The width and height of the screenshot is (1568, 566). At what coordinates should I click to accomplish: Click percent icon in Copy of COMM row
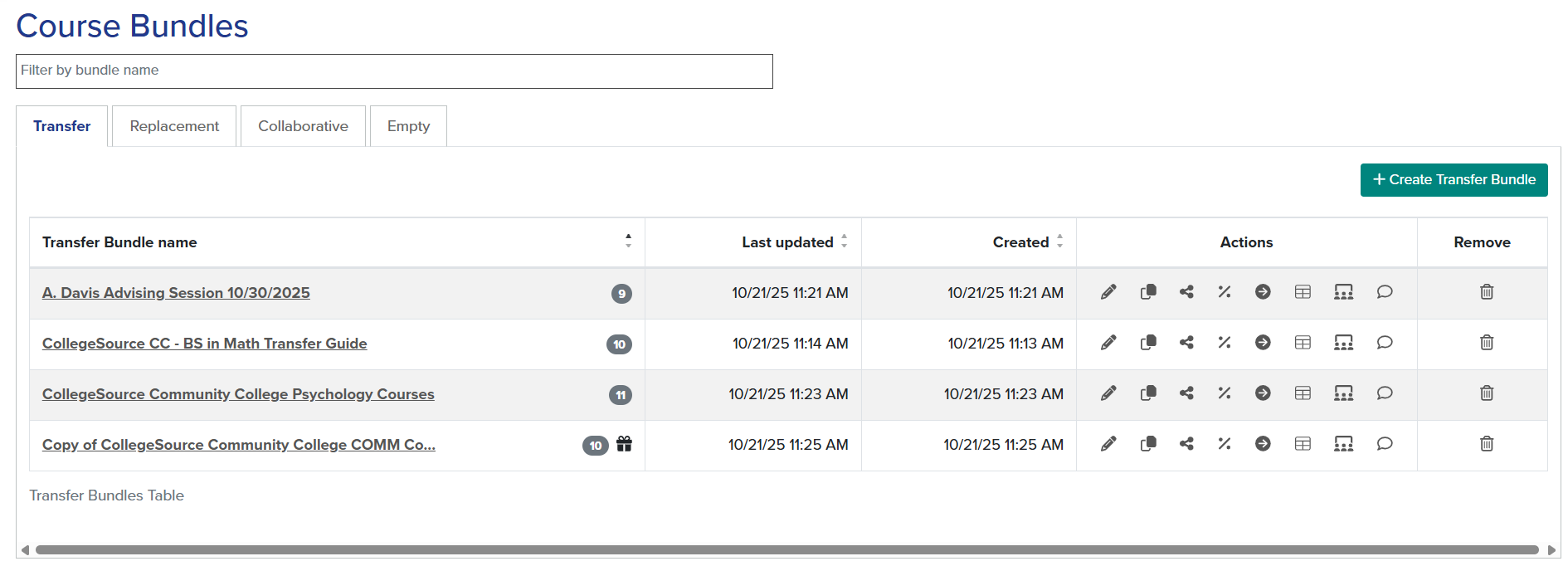(1225, 444)
